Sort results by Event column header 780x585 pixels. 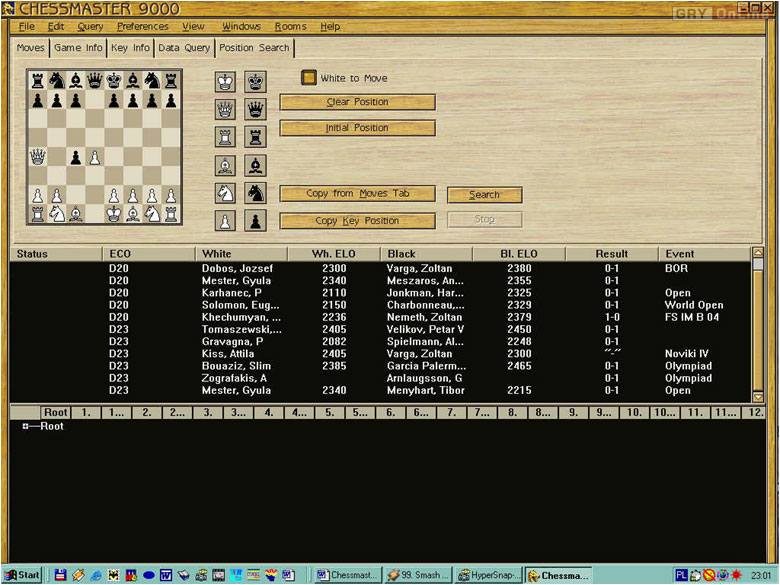click(x=704, y=254)
